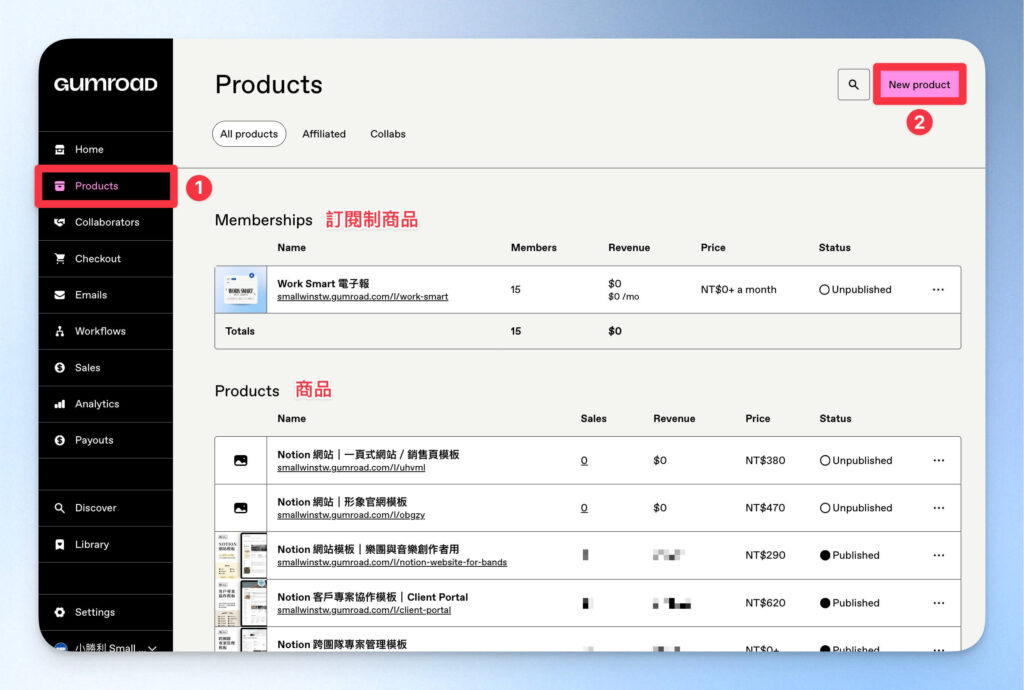Click the Totals row label

[240, 331]
